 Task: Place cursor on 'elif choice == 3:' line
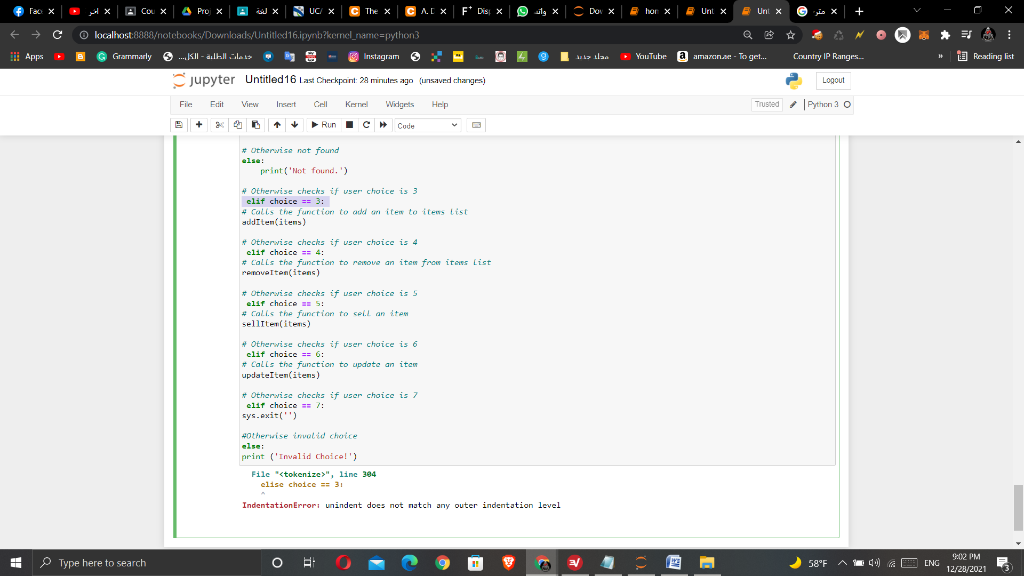(x=285, y=201)
